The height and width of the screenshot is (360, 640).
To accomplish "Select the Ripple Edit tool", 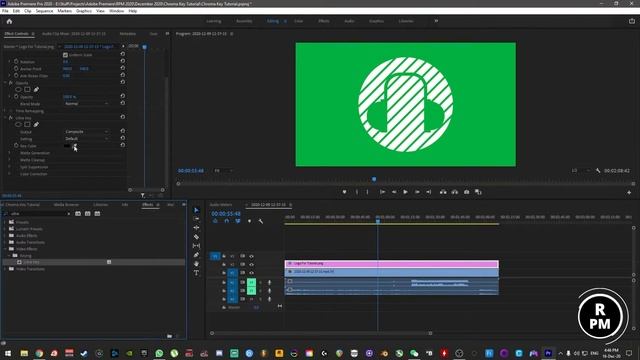I will [196, 228].
